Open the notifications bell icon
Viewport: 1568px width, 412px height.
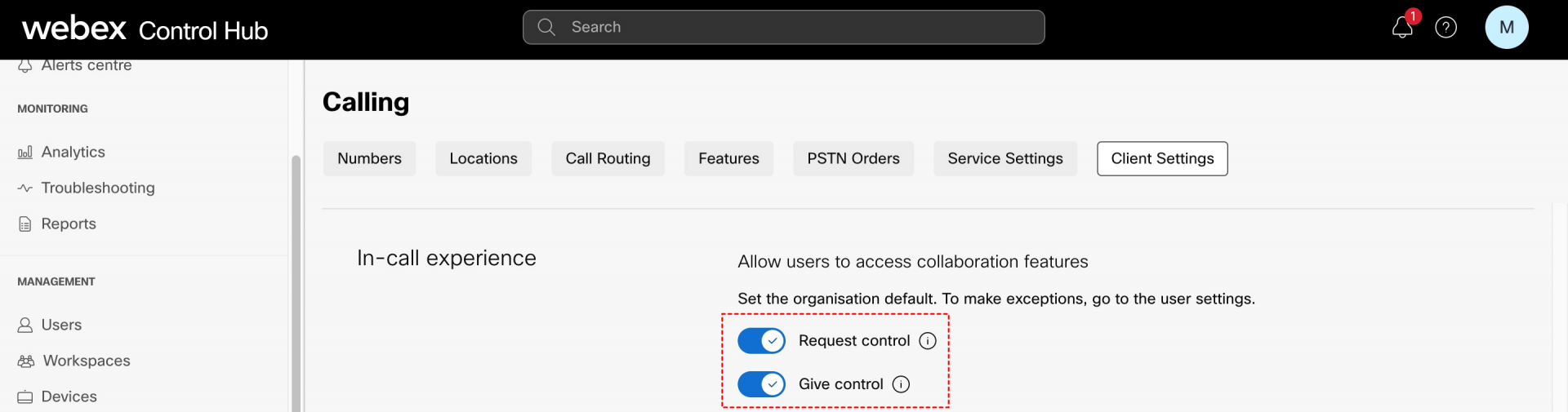click(x=1402, y=28)
